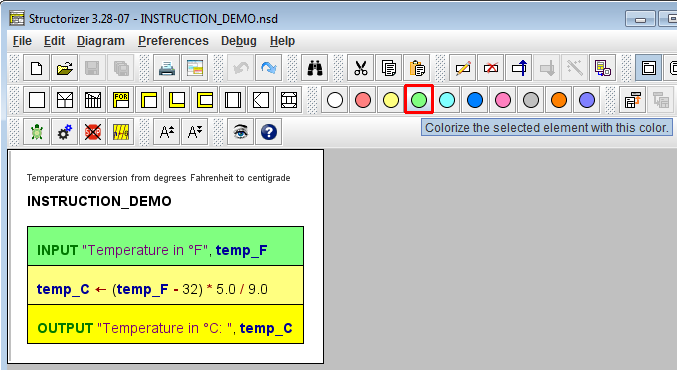Toggle the highlighted window-mode button

(x=649, y=68)
